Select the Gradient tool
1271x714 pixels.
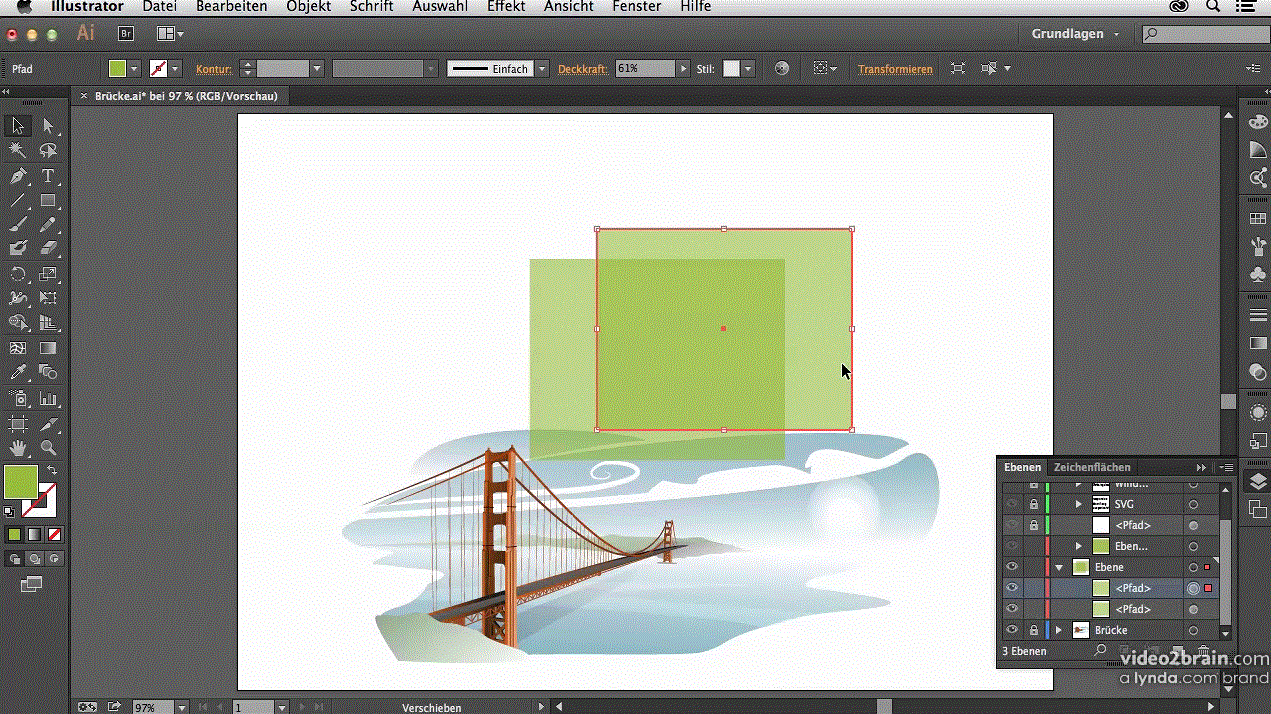48,348
